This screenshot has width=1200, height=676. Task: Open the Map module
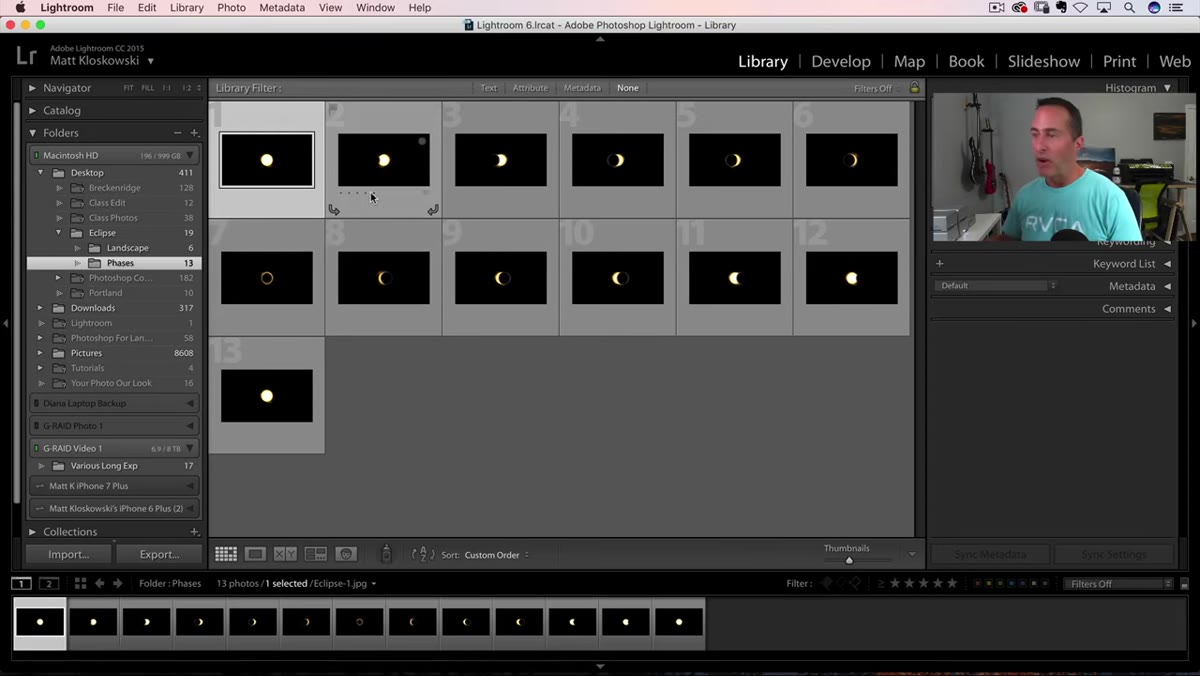(x=909, y=61)
